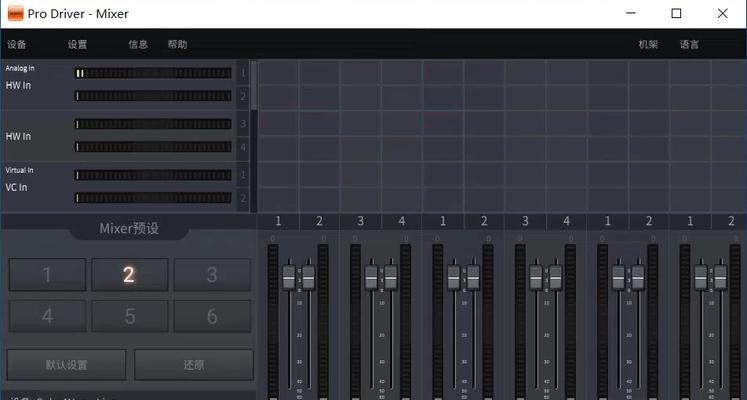The height and width of the screenshot is (400, 747).
Task: Click matrix cell Analog In 2 to leftmost output 2
Action: pos(319,97)
